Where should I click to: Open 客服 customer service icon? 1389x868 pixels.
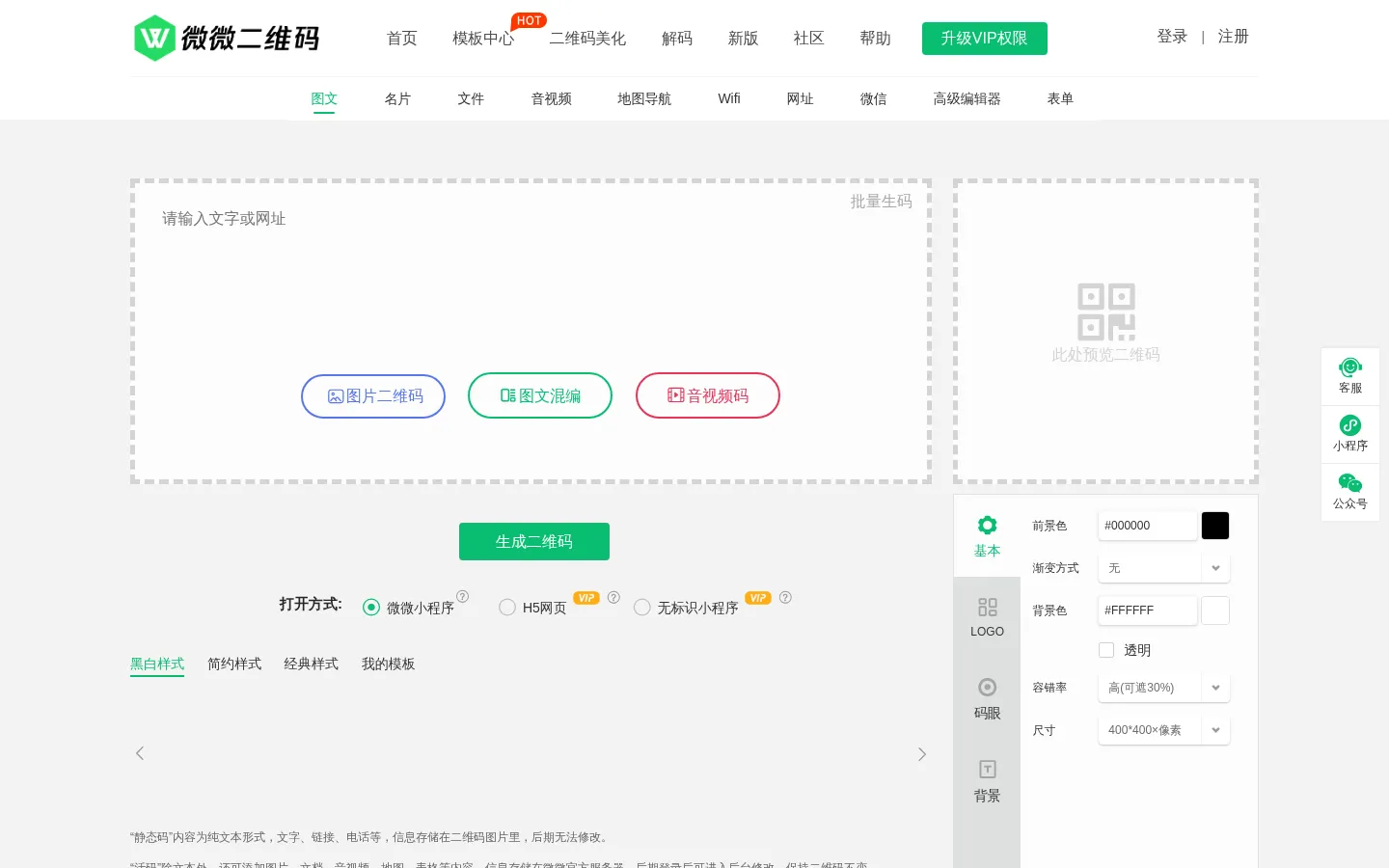(1350, 376)
